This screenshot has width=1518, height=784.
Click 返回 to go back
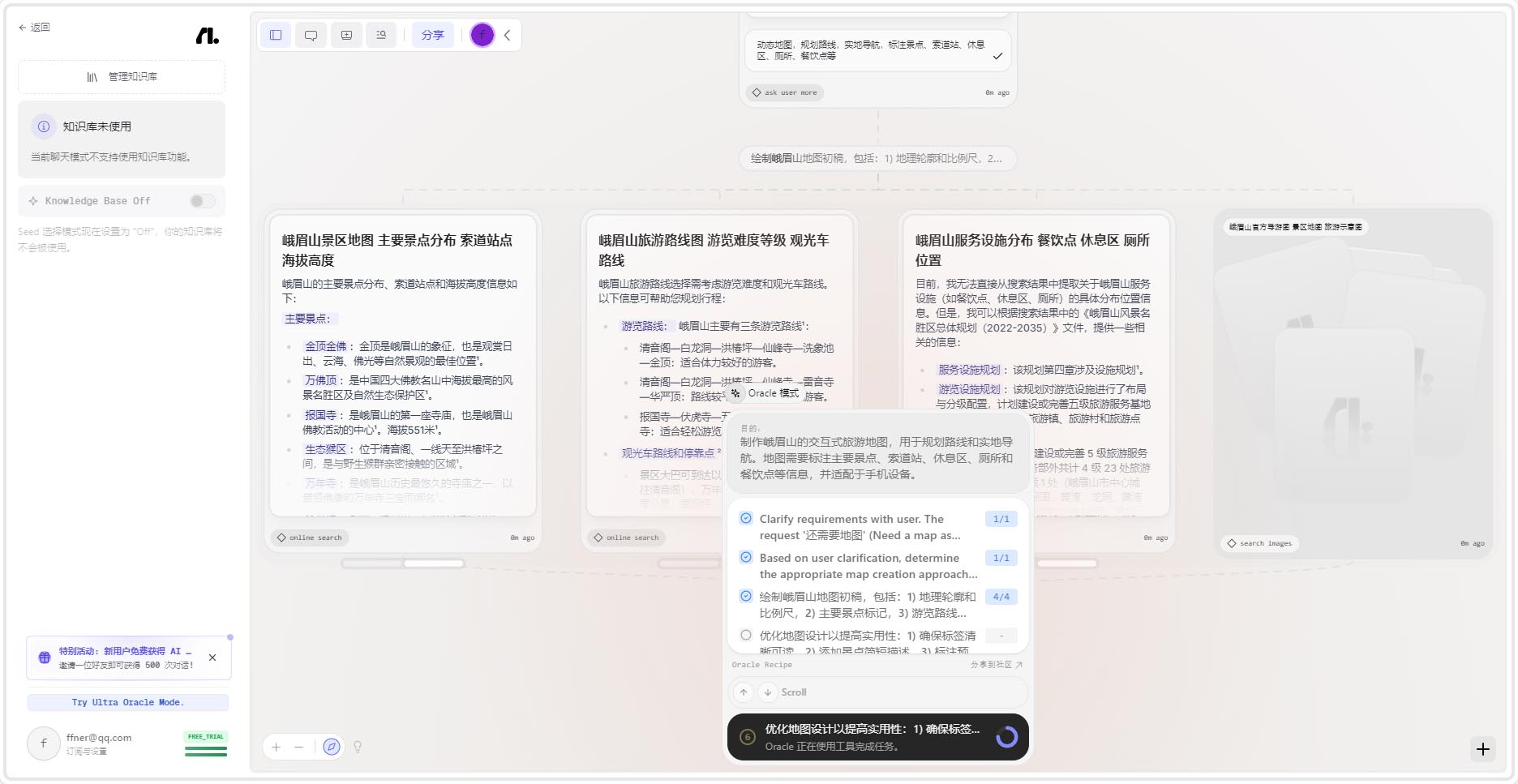(34, 28)
